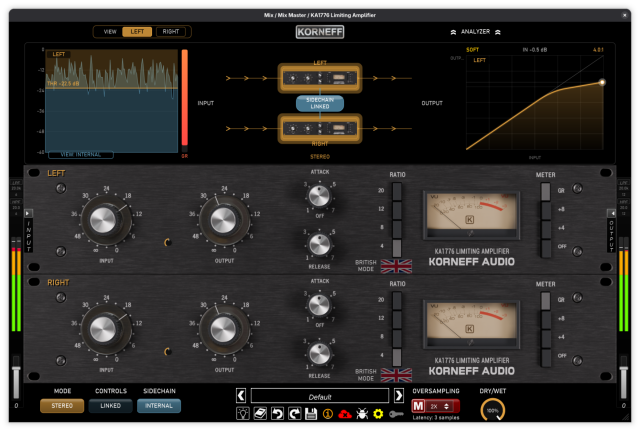Click the VIEW INTERNAL button
The image size is (640, 431).
click(x=81, y=155)
